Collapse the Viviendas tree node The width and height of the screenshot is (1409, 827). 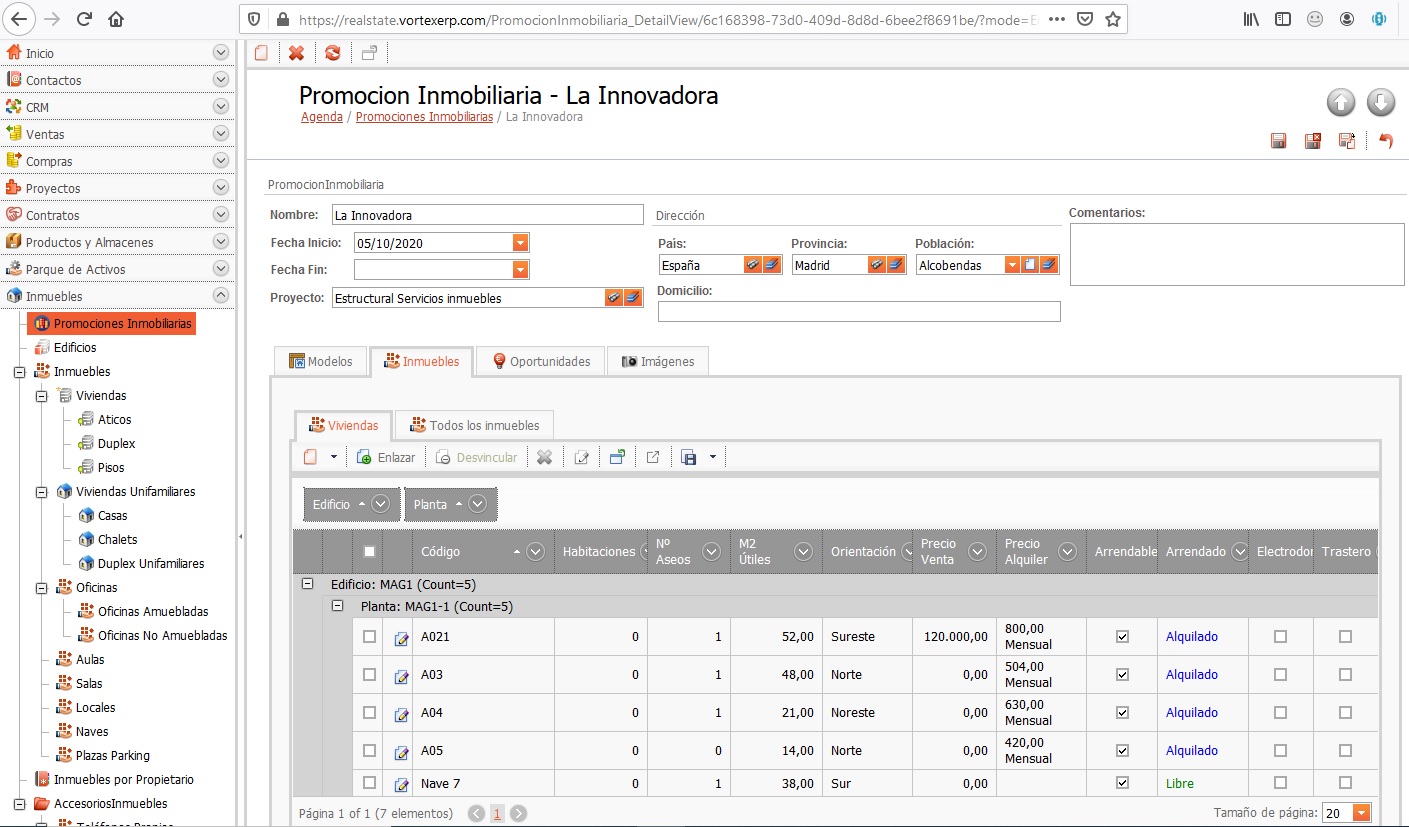click(42, 396)
